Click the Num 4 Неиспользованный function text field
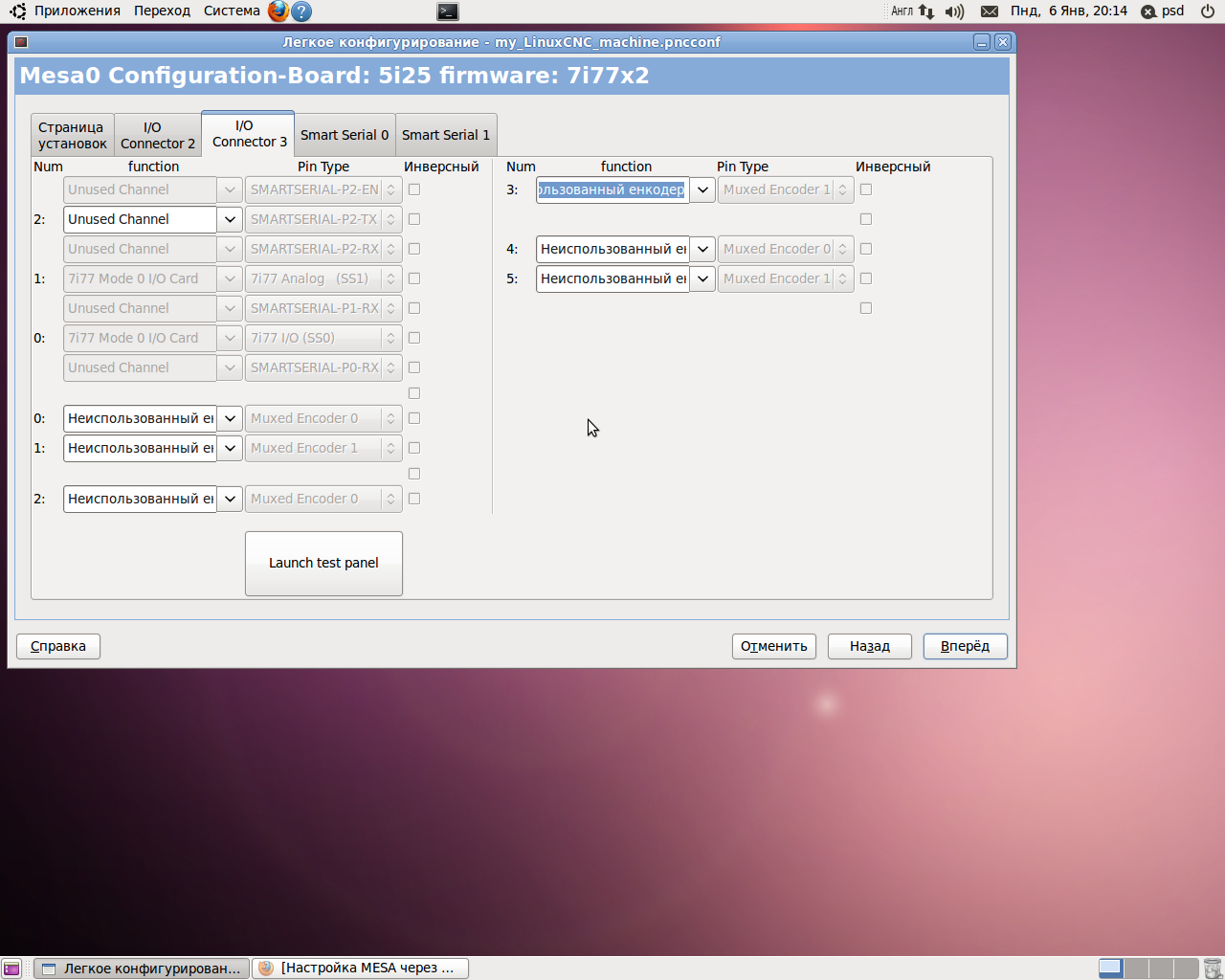This screenshot has width=1225, height=980. 612,249
